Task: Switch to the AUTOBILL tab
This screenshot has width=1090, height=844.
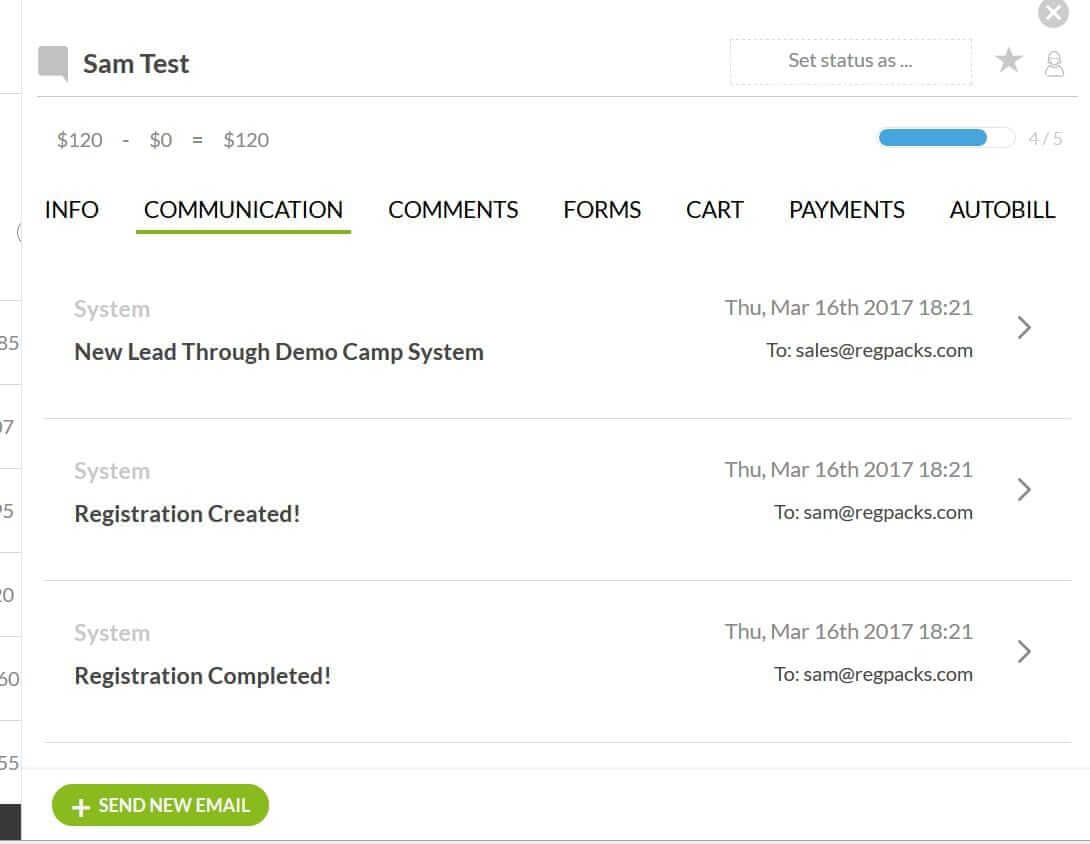Action: 1002,210
